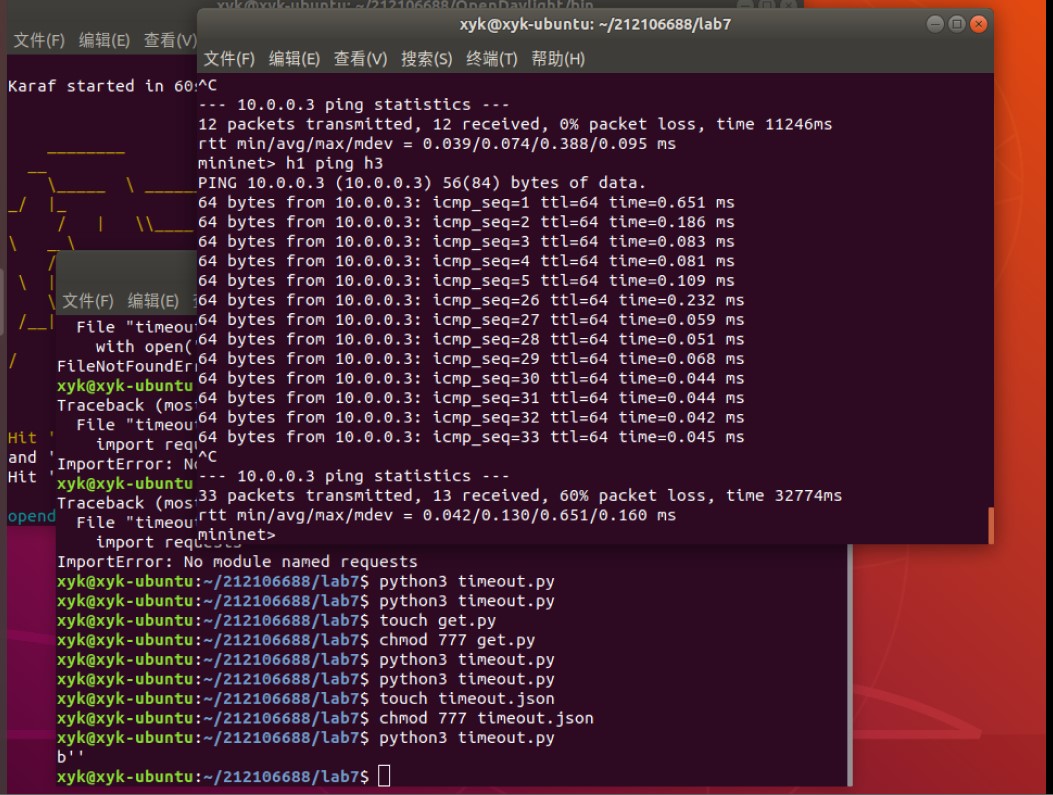Click the icmp_seq=28 time=0.051 ms line

click(471, 338)
